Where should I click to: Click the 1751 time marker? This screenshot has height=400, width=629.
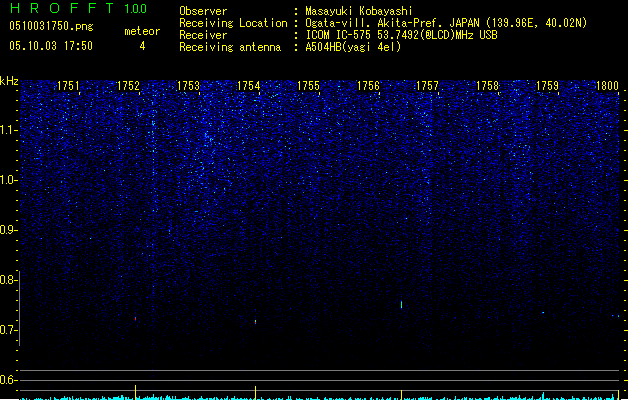tap(68, 86)
